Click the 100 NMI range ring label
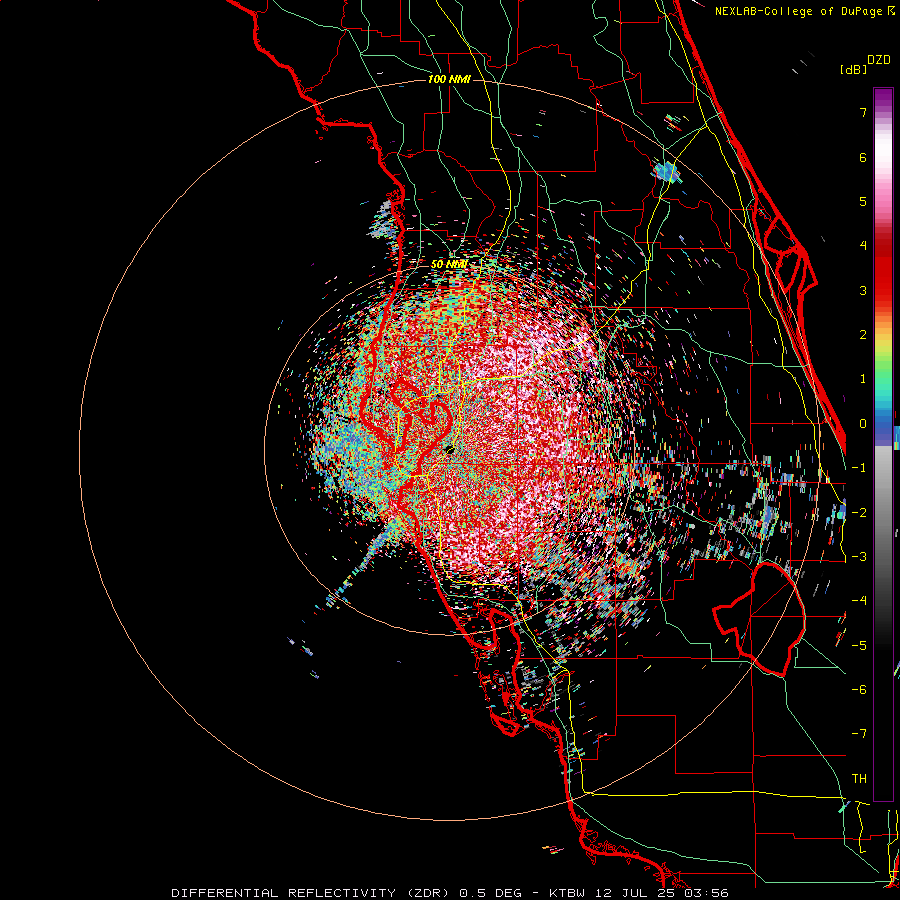Screen dimensions: 900x900 449,79
